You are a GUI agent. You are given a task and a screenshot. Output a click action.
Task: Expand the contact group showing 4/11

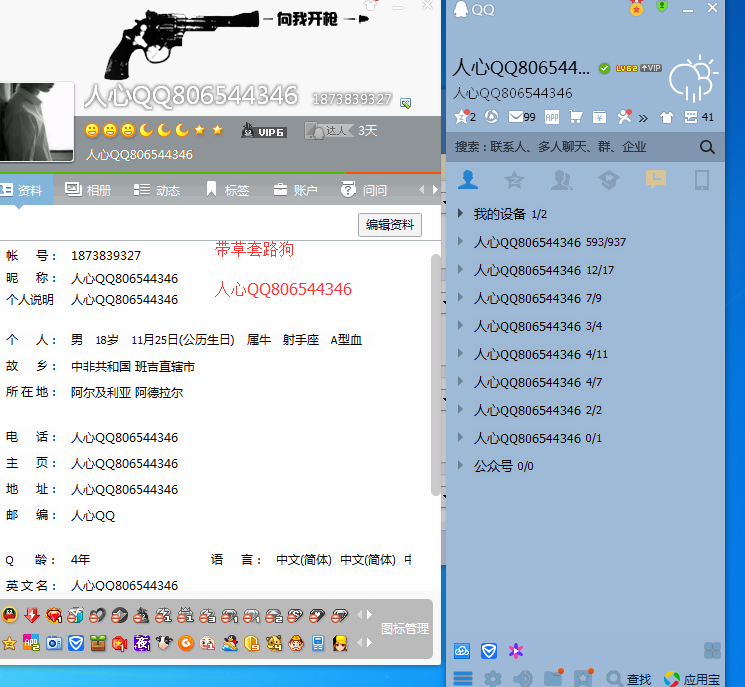(x=460, y=353)
